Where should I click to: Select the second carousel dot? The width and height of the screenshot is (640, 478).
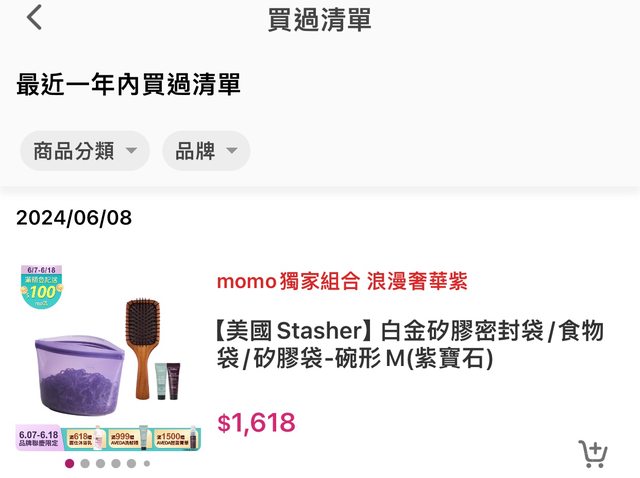[x=85, y=463]
